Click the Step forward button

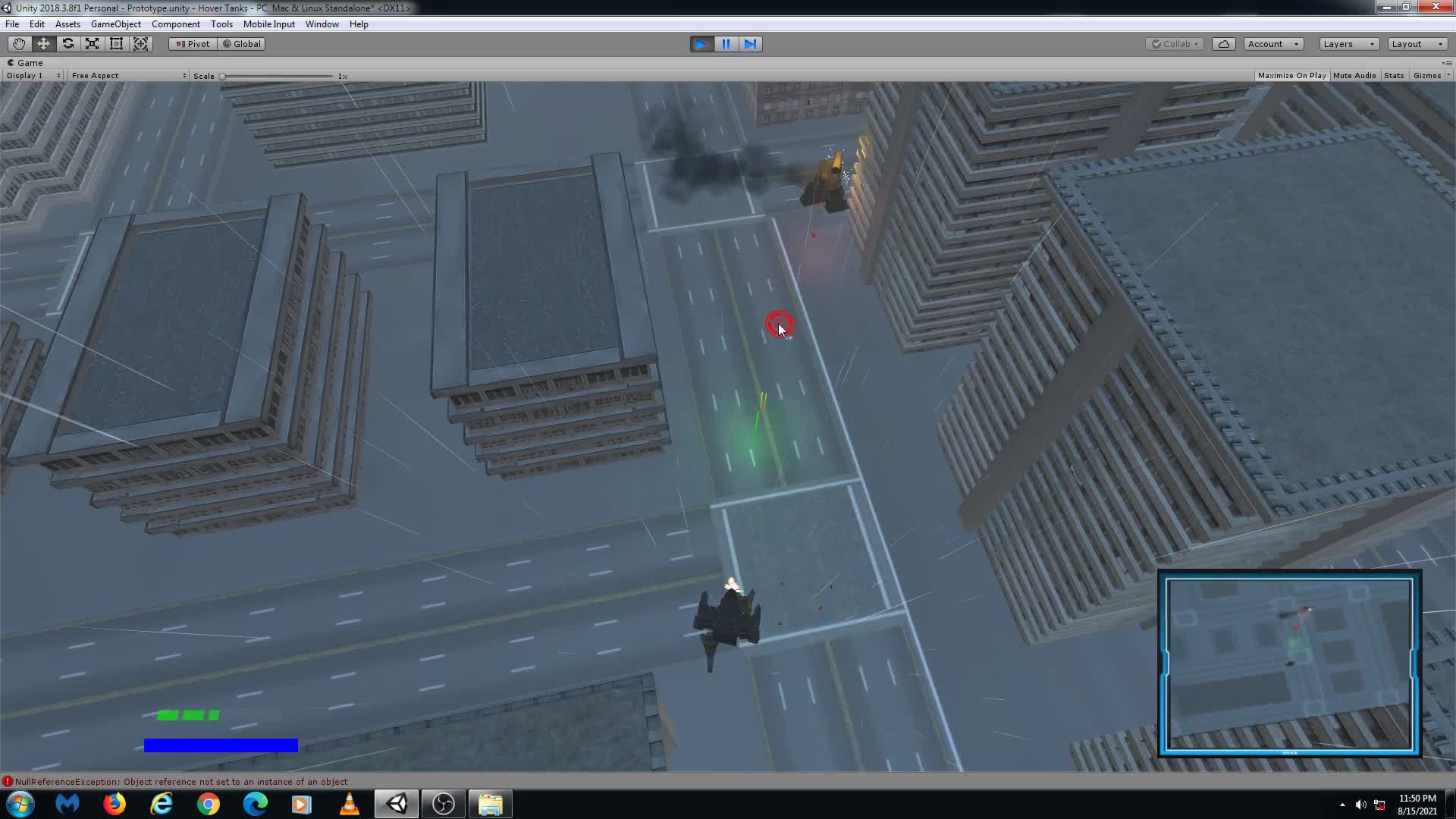click(749, 43)
